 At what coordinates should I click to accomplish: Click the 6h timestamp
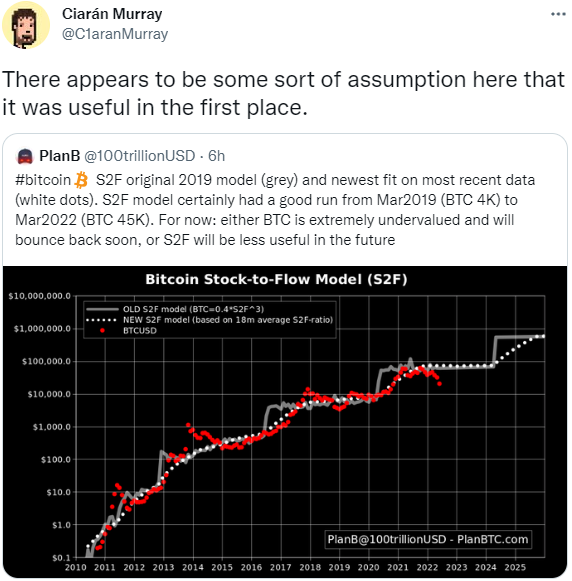tap(216, 156)
